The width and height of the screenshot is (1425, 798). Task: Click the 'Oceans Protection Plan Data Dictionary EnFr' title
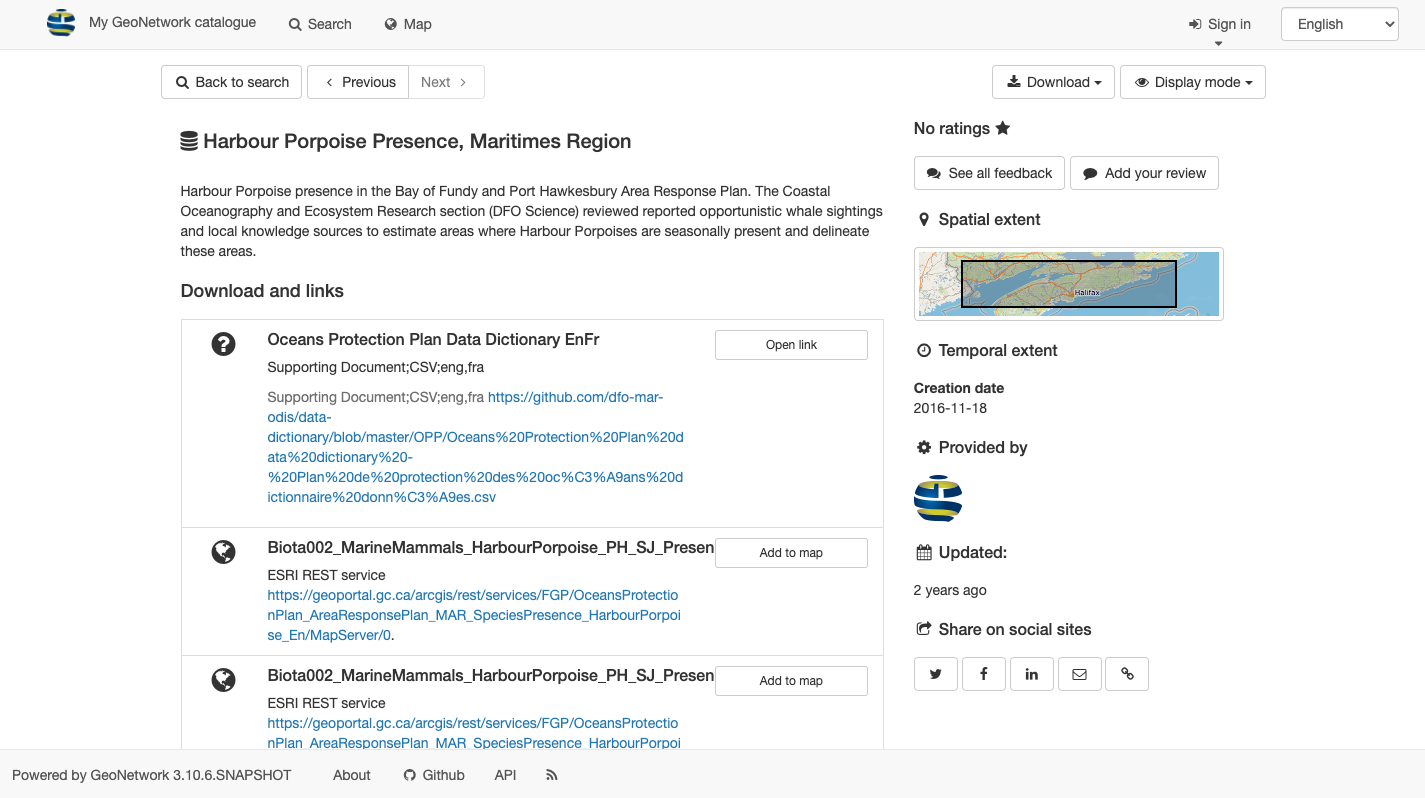[433, 340]
